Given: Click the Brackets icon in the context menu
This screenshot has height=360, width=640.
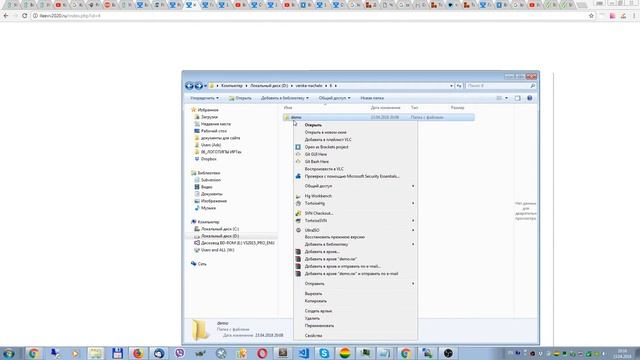Looking at the screenshot, I should tap(298, 147).
